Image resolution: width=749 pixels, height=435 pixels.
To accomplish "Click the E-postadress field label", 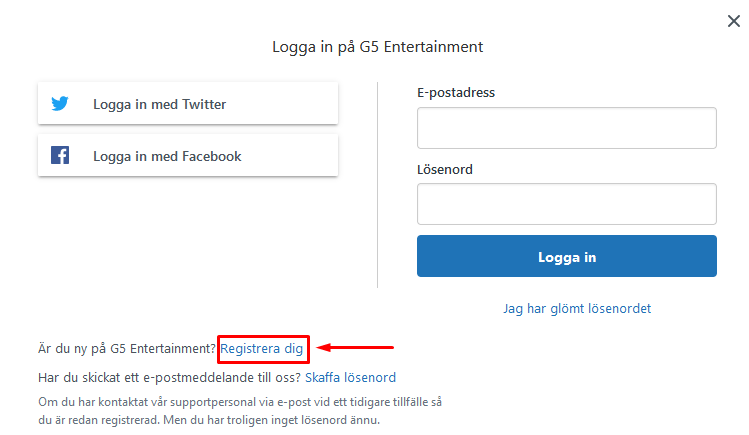I will pos(456,93).
